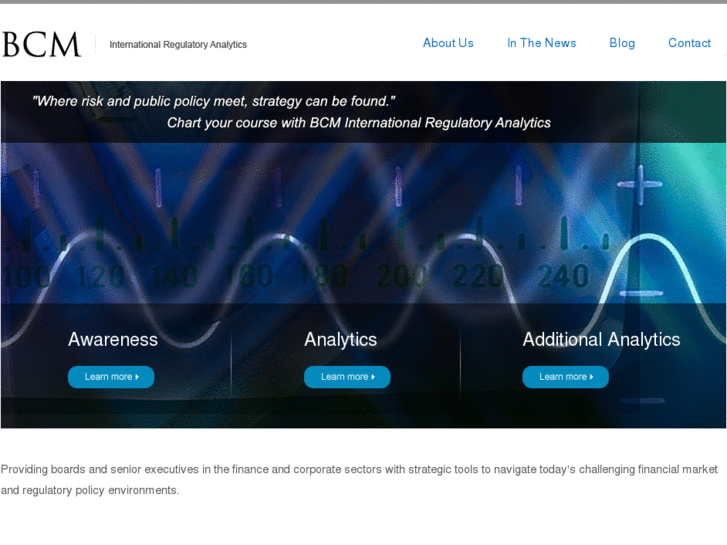Select the Analytics heading
The height and width of the screenshot is (545, 727).
pos(341,340)
